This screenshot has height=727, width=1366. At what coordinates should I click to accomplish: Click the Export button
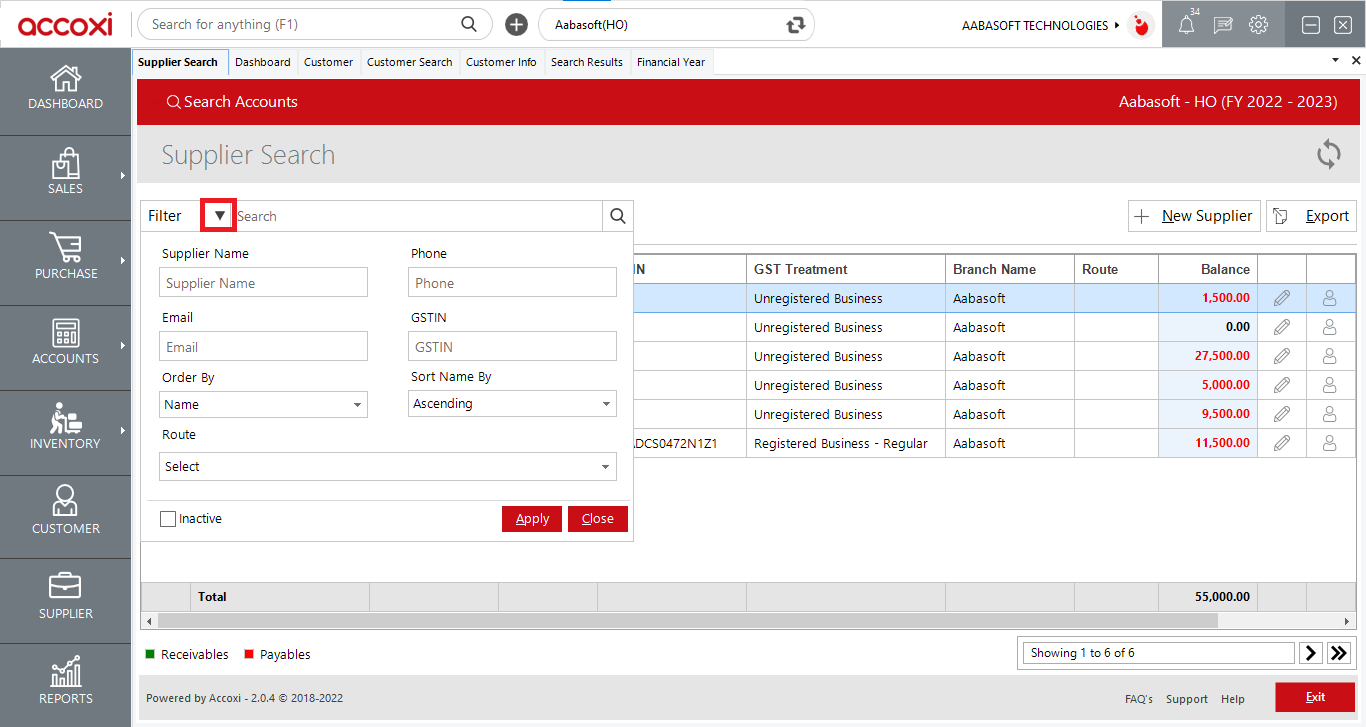coord(1312,216)
